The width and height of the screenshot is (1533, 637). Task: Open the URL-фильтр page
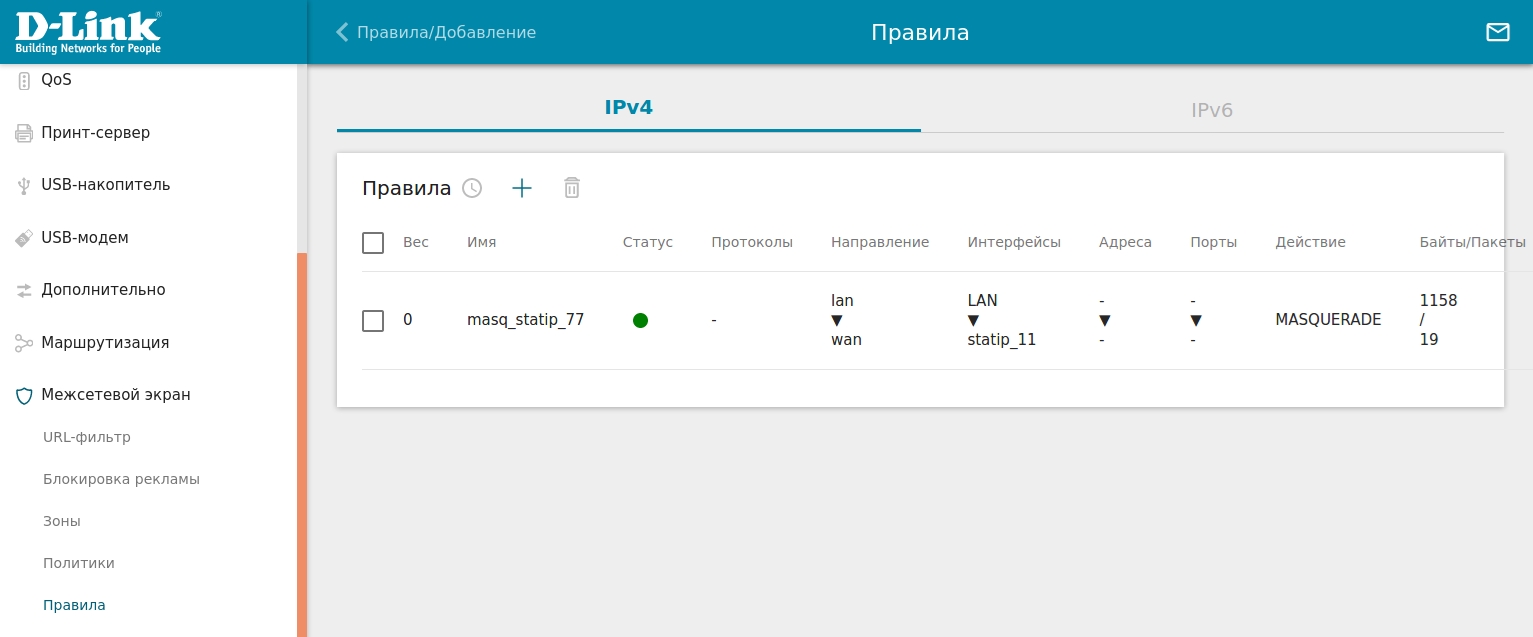point(87,437)
